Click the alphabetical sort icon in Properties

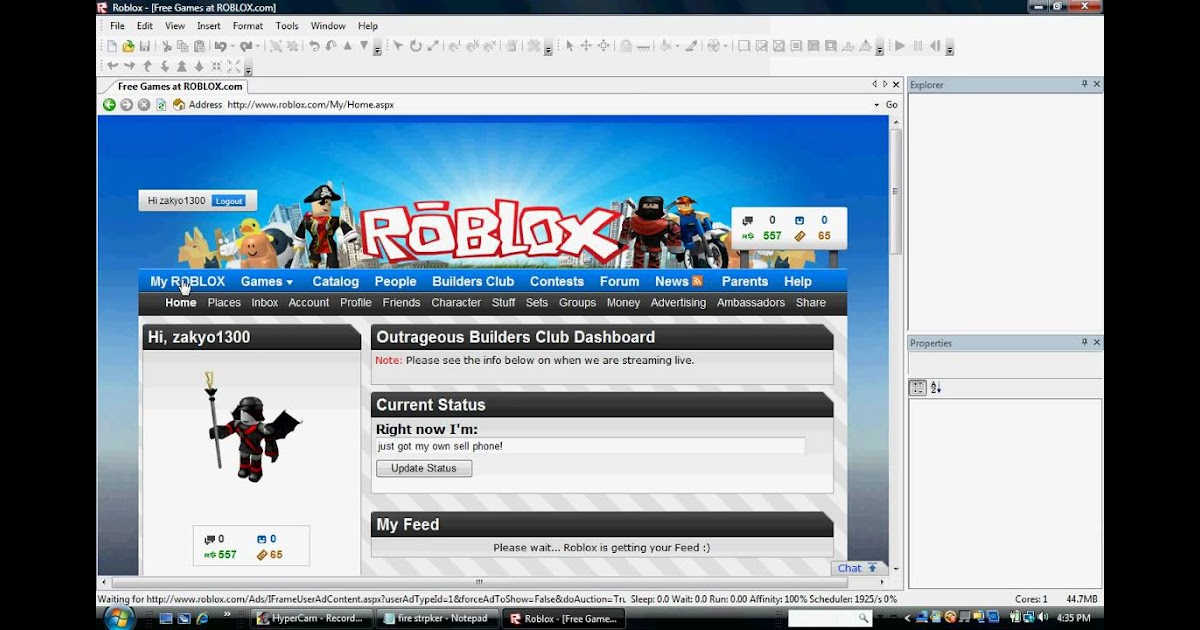click(x=936, y=388)
